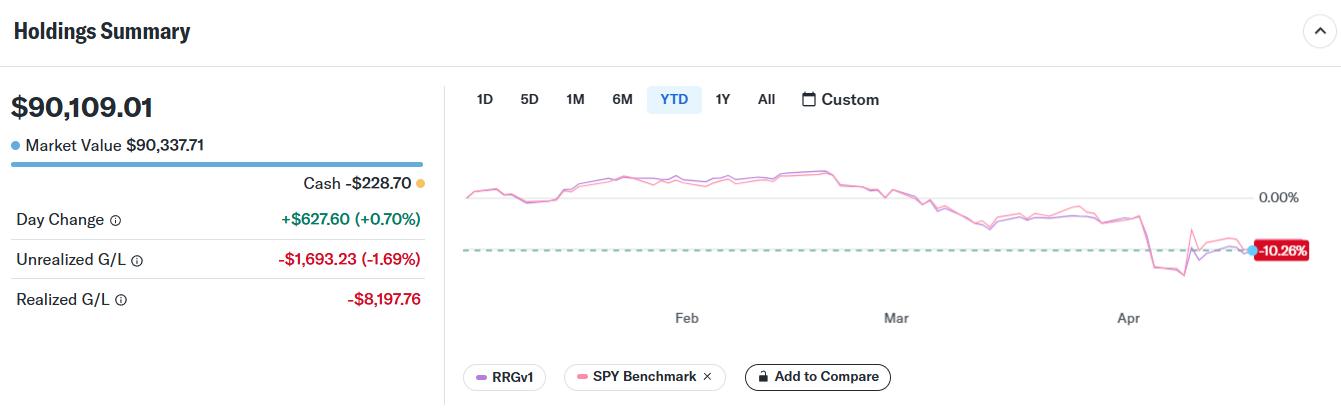
Task: Click the Realized G/L info icon
Action: 121,300
